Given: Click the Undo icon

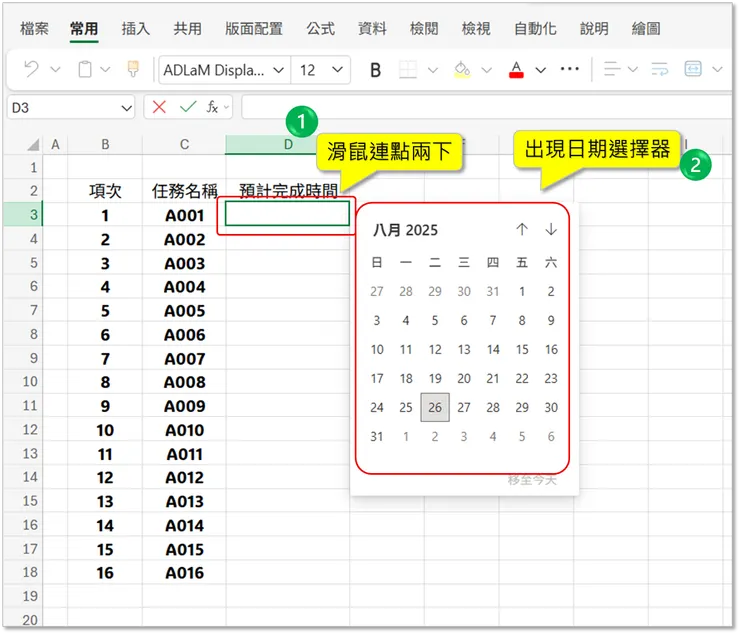Looking at the screenshot, I should (x=31, y=69).
